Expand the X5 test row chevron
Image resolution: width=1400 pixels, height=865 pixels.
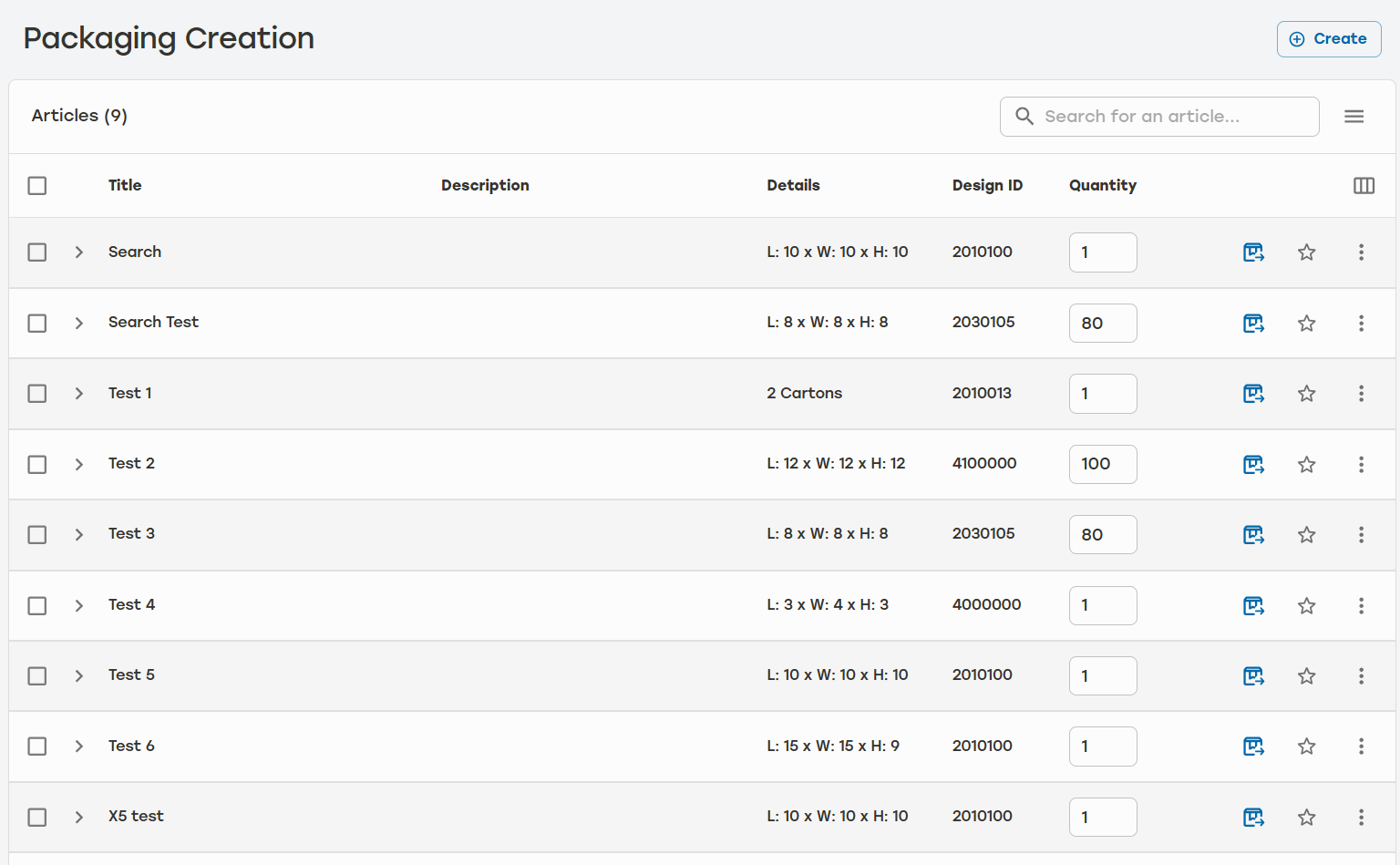pyautogui.click(x=79, y=817)
